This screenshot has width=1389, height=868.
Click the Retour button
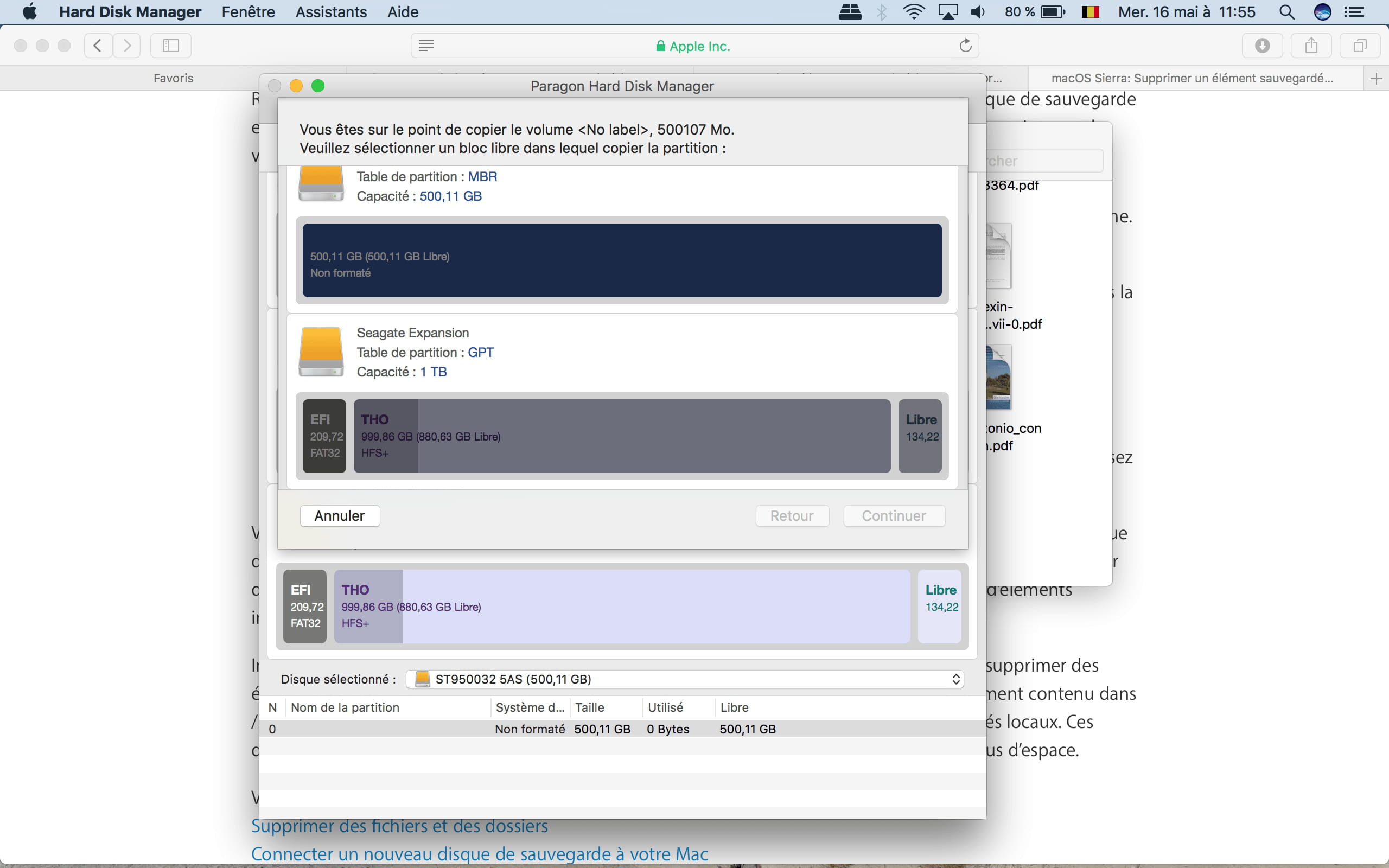pyautogui.click(x=792, y=515)
